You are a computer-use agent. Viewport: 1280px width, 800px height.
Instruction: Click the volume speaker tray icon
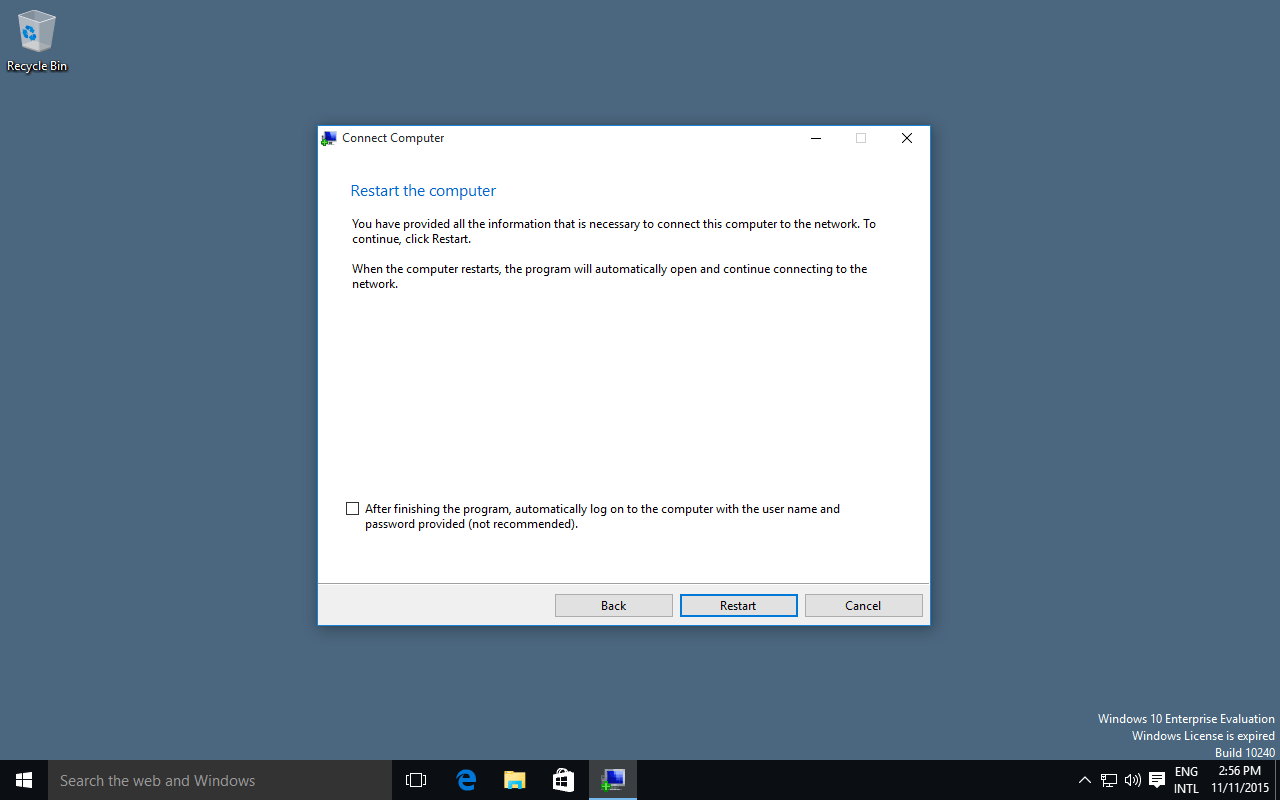coord(1133,780)
